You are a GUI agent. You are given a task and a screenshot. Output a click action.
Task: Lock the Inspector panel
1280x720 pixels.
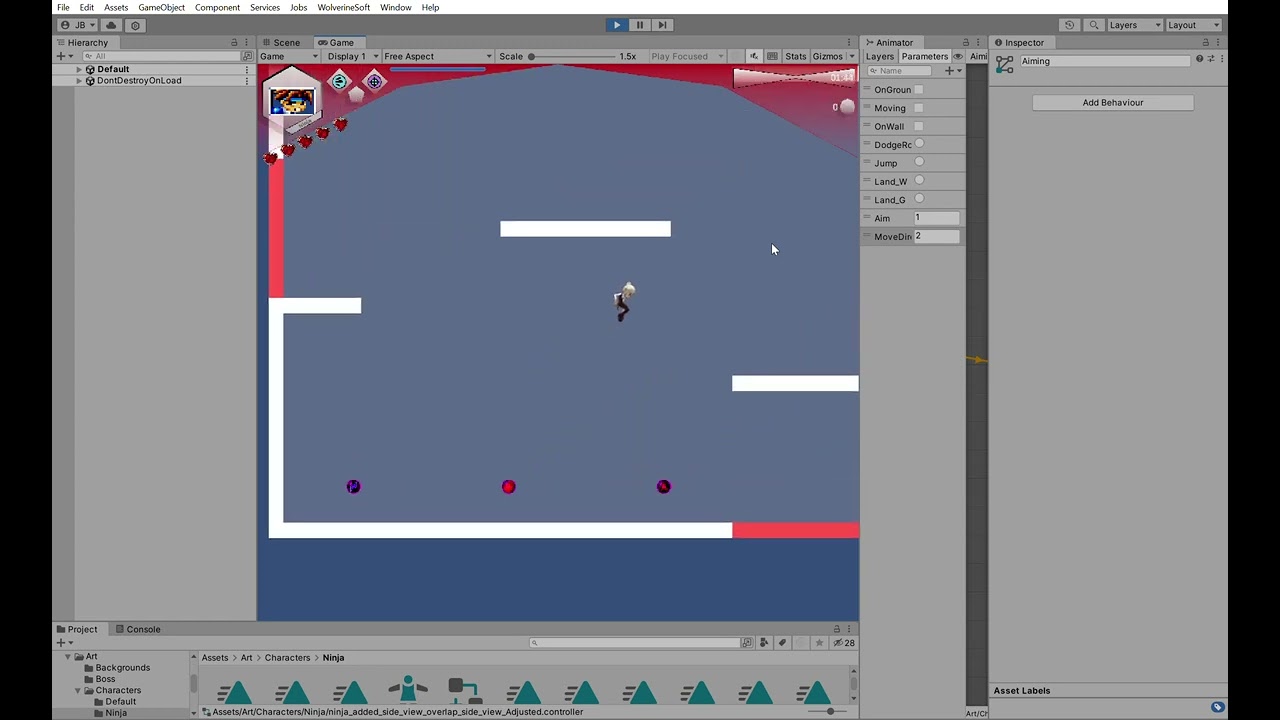coord(1206,42)
